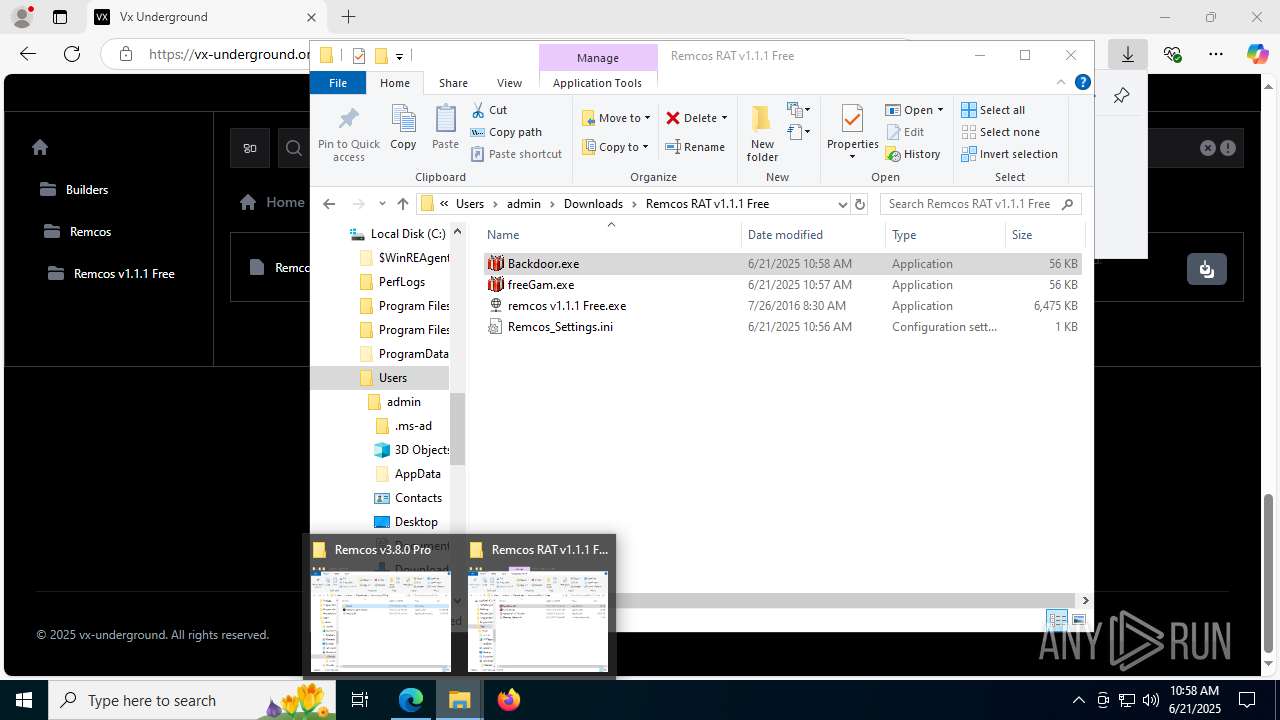Open Builders folder in Vx Underground sidebar
The height and width of the screenshot is (720, 1280).
point(74,189)
